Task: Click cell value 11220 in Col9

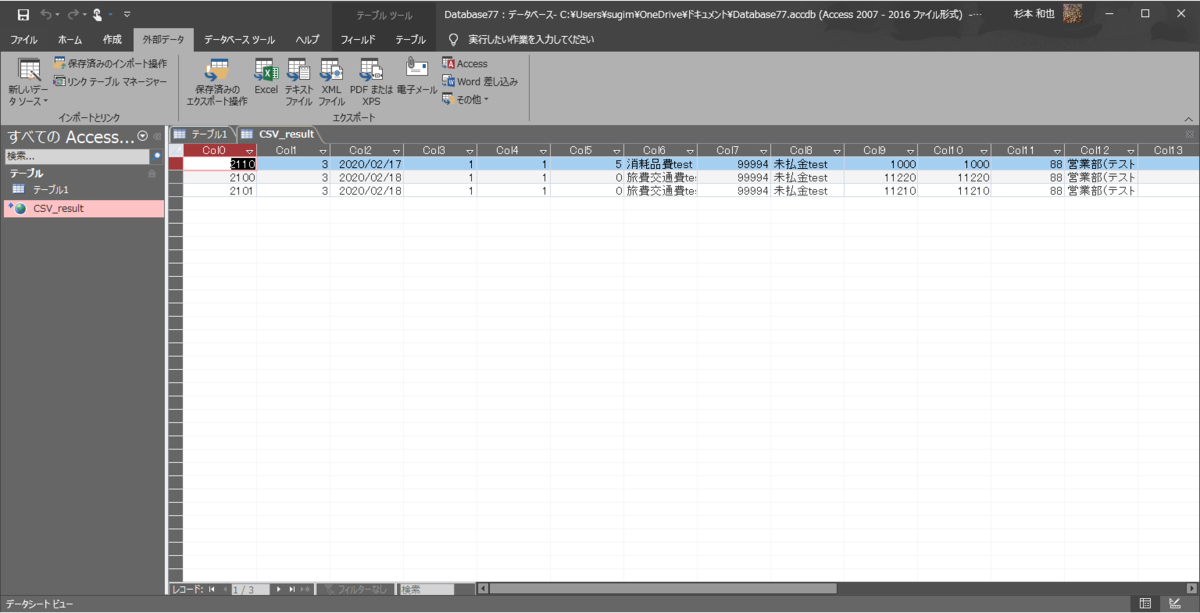Action: (881, 177)
